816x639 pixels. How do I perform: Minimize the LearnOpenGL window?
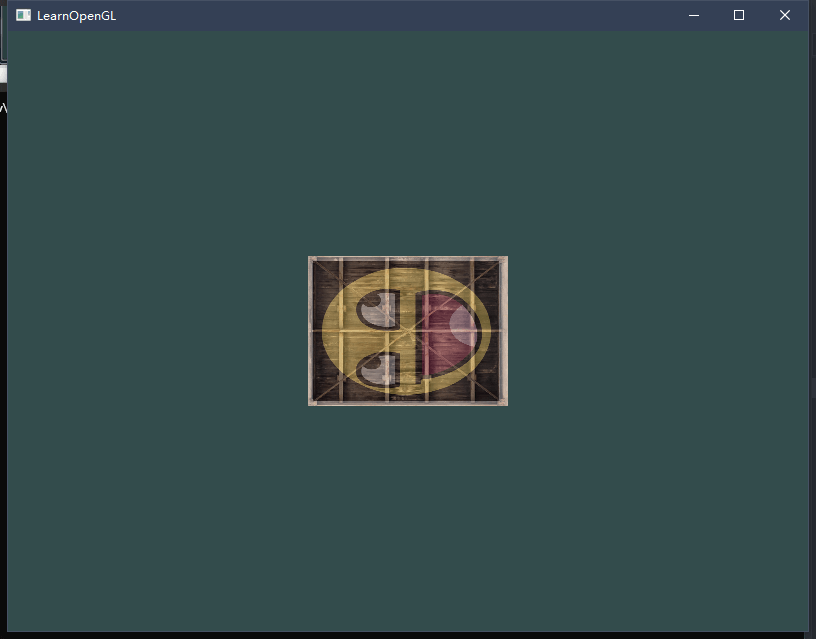click(694, 15)
